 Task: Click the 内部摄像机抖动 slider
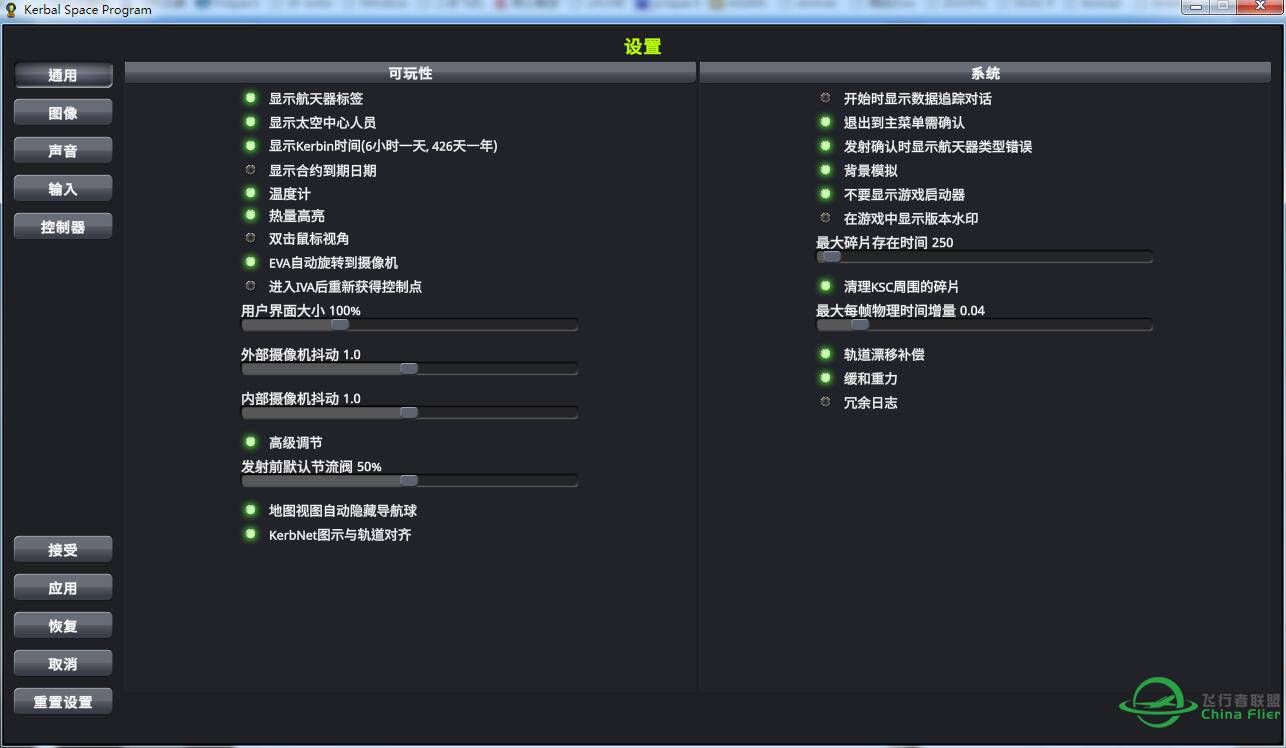[x=410, y=412]
